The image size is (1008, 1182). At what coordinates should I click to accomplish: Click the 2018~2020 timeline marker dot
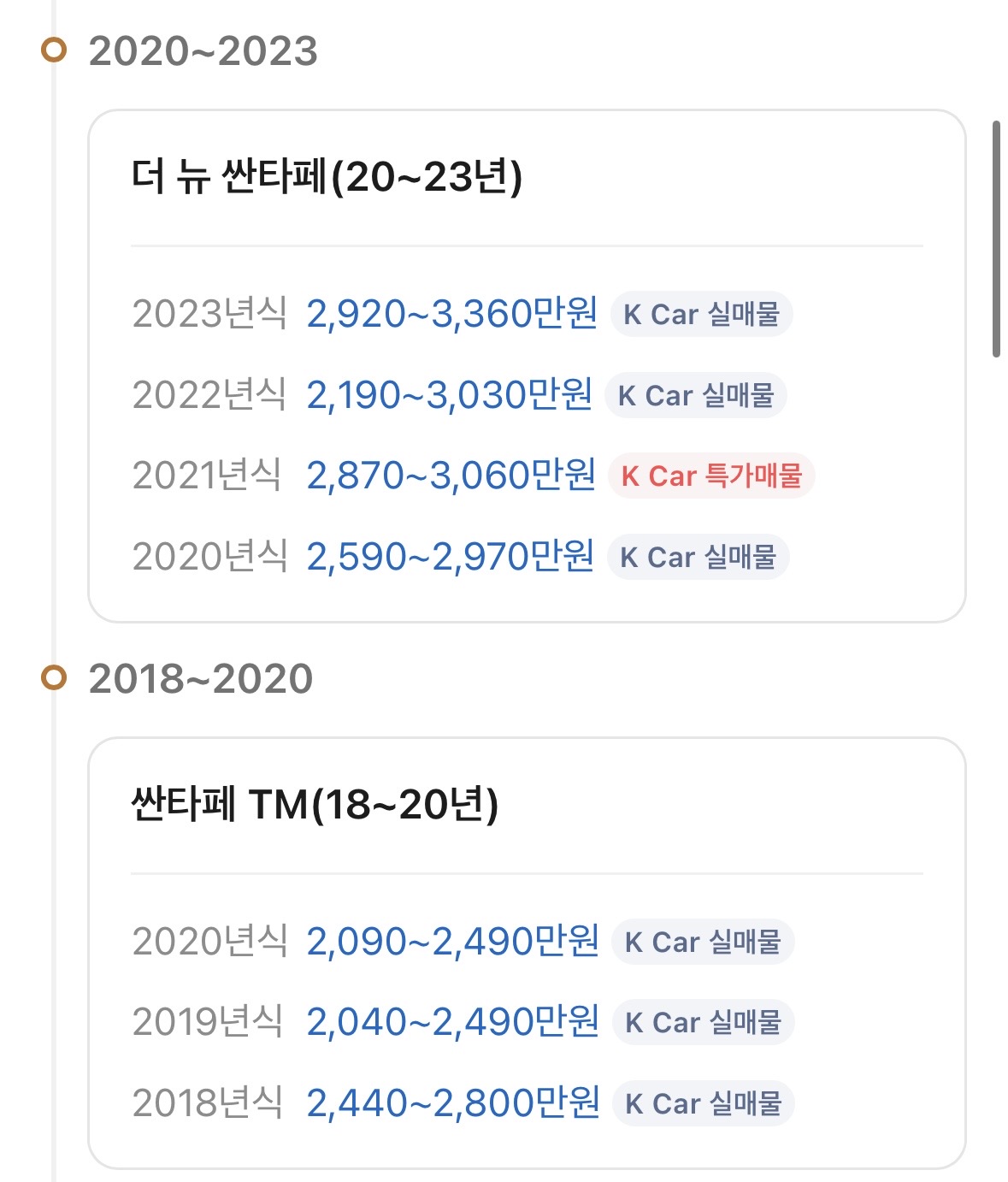click(x=53, y=678)
